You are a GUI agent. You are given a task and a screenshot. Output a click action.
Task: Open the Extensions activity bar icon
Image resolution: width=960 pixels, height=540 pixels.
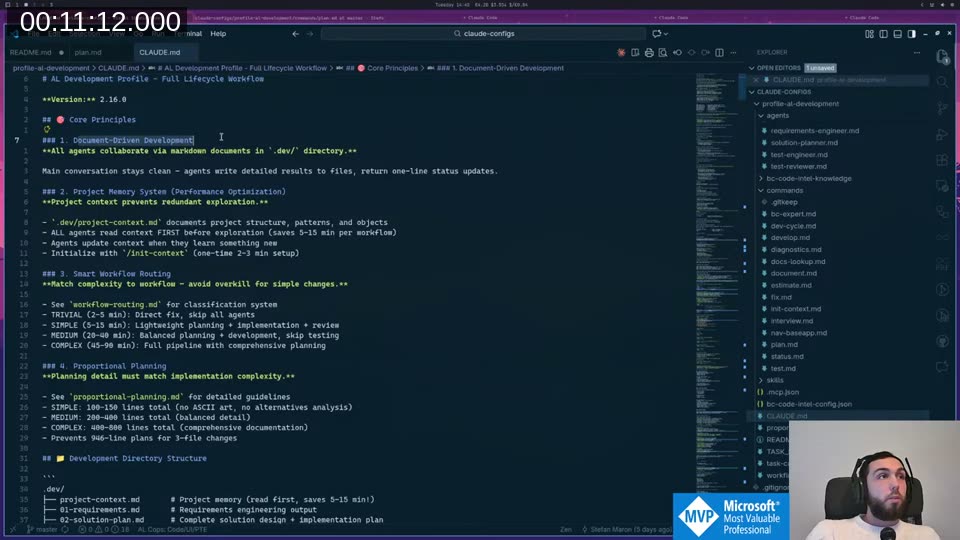pos(942,160)
